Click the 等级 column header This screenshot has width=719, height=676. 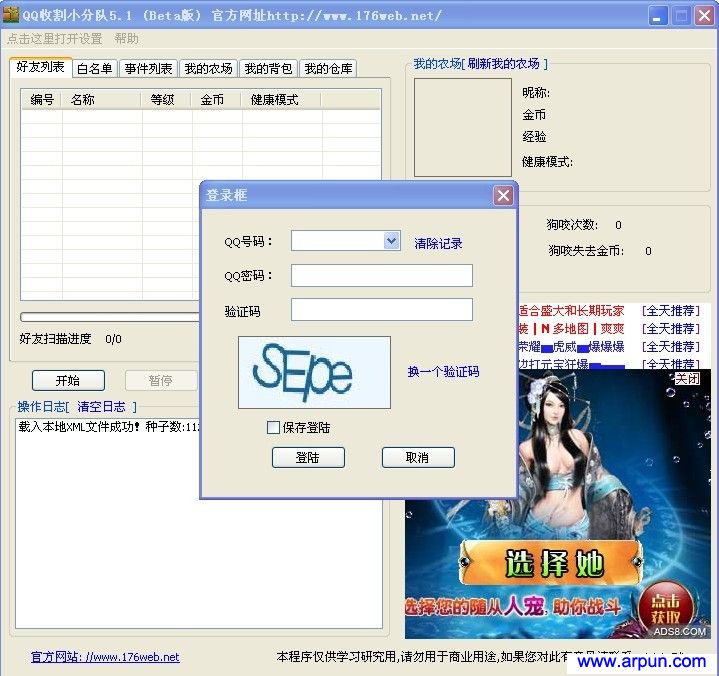[167, 100]
